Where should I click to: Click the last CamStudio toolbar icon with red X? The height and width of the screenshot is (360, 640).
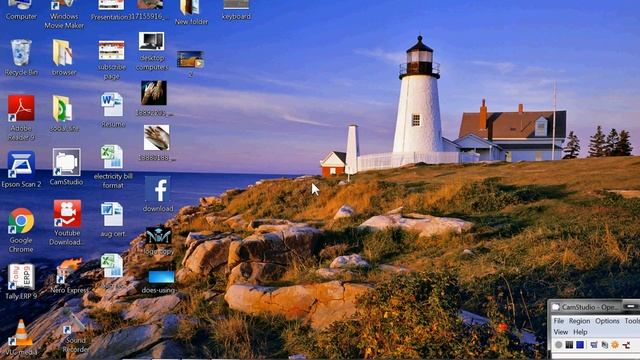click(627, 345)
